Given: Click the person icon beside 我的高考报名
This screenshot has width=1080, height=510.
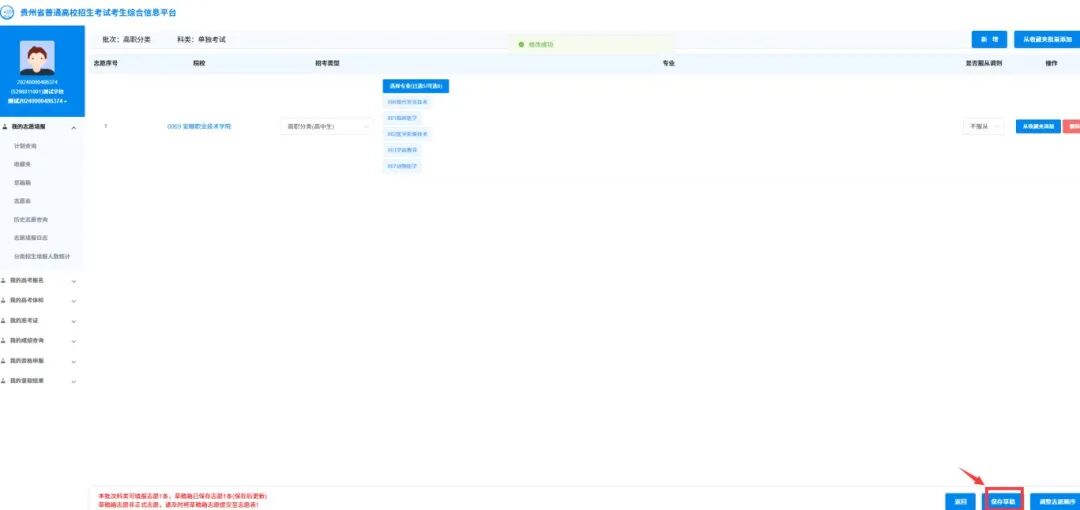Looking at the screenshot, I should point(5,280).
